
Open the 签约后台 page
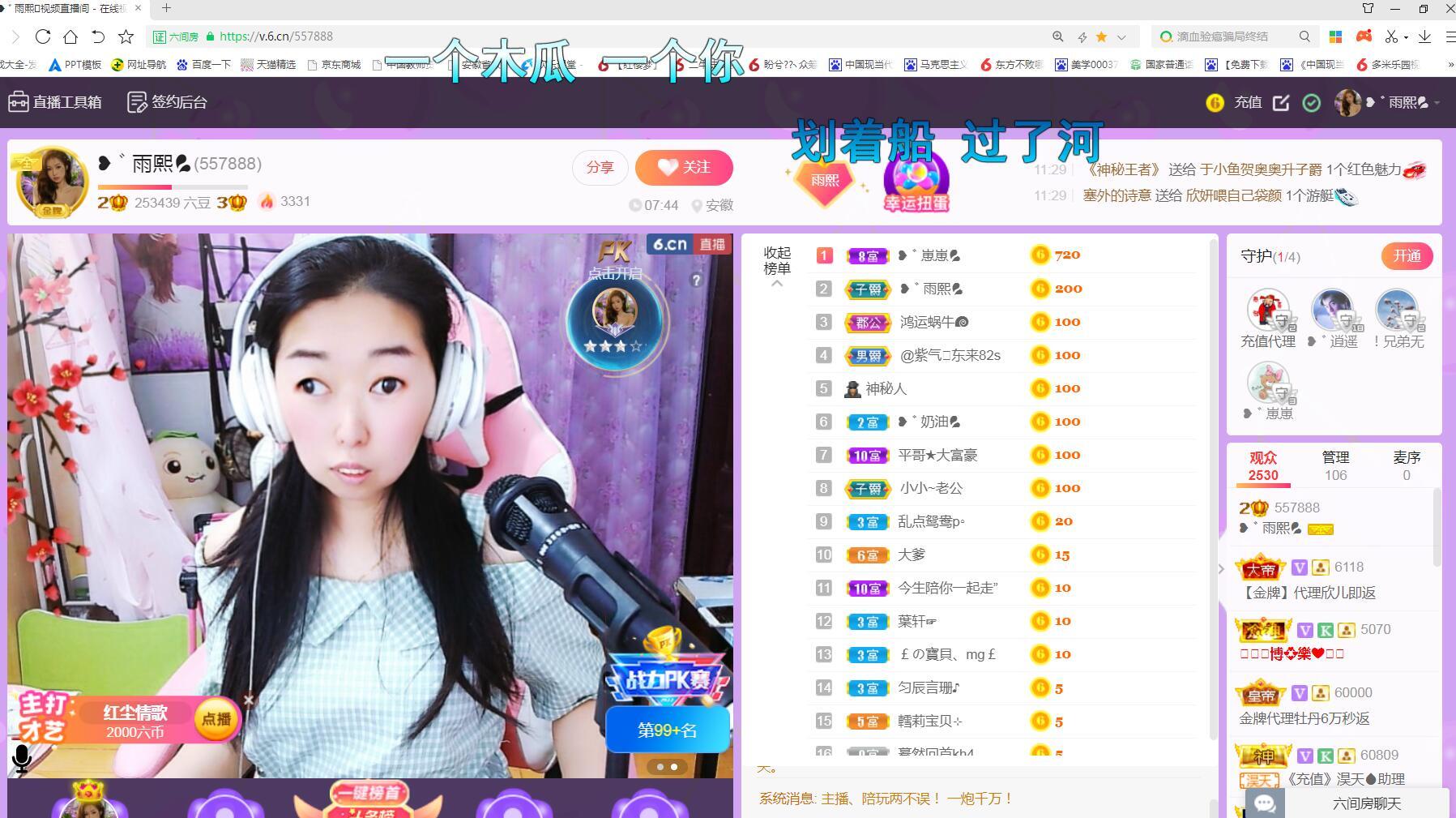[168, 102]
